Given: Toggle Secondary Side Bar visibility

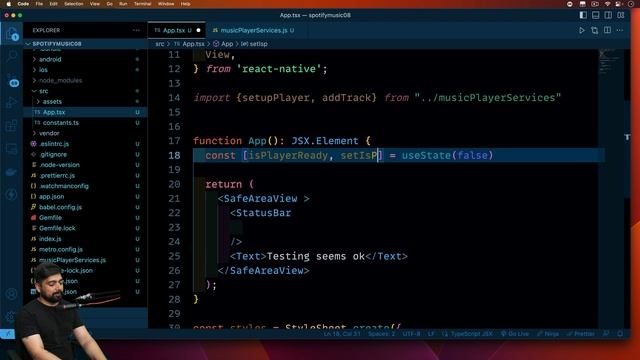Looking at the screenshot, I should click(608, 15).
